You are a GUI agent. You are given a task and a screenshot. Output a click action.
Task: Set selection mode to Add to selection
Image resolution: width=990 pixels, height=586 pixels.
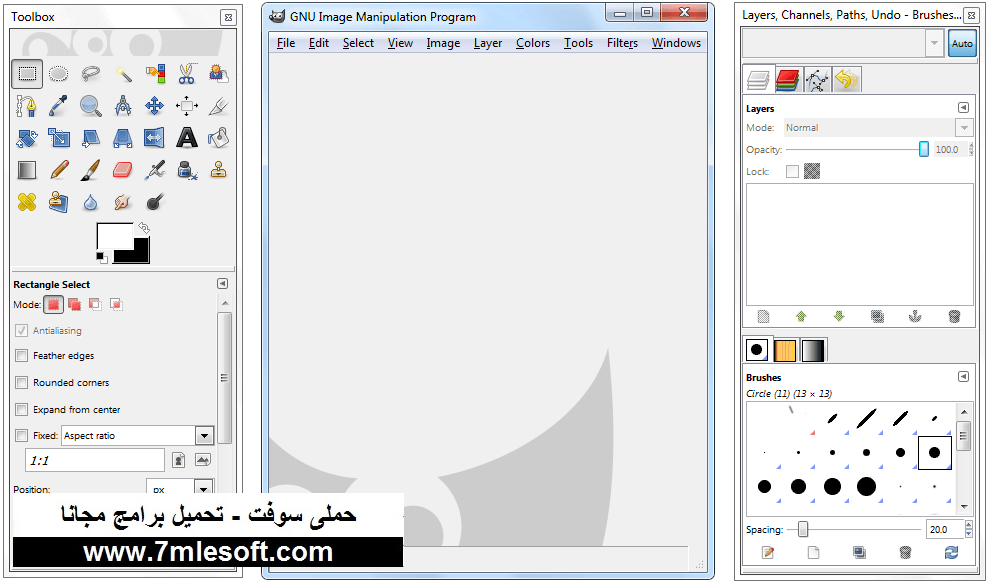(x=75, y=305)
